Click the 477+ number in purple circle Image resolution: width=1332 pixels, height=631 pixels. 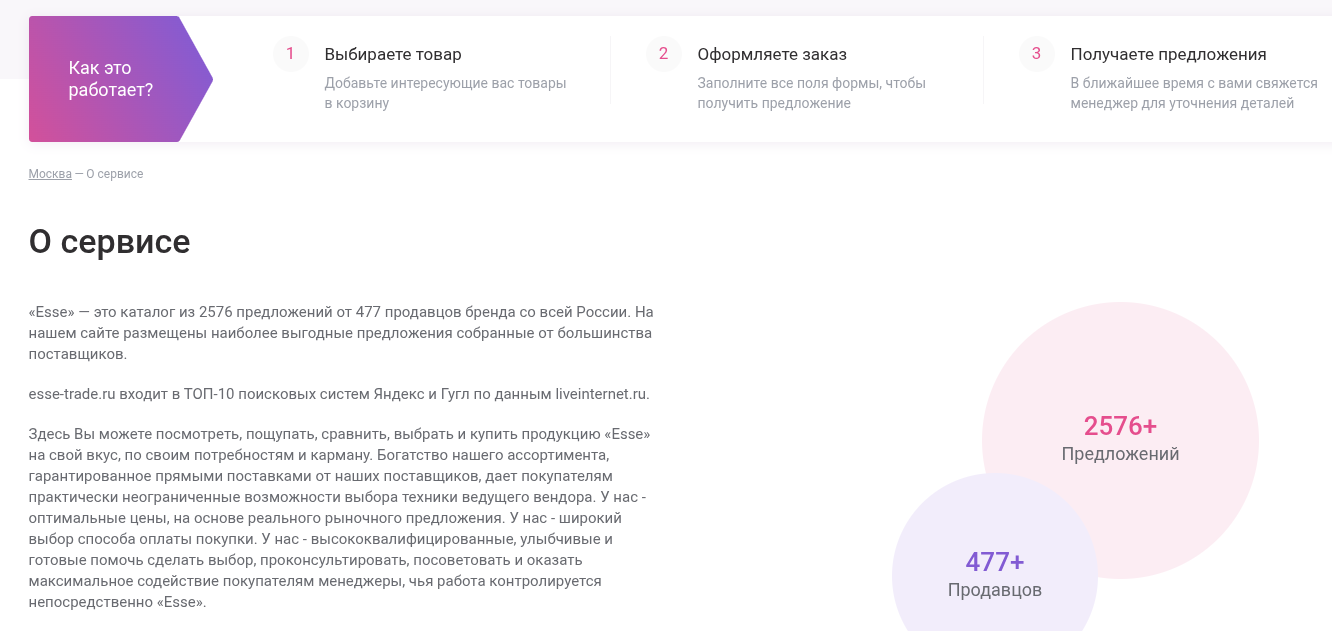point(994,562)
